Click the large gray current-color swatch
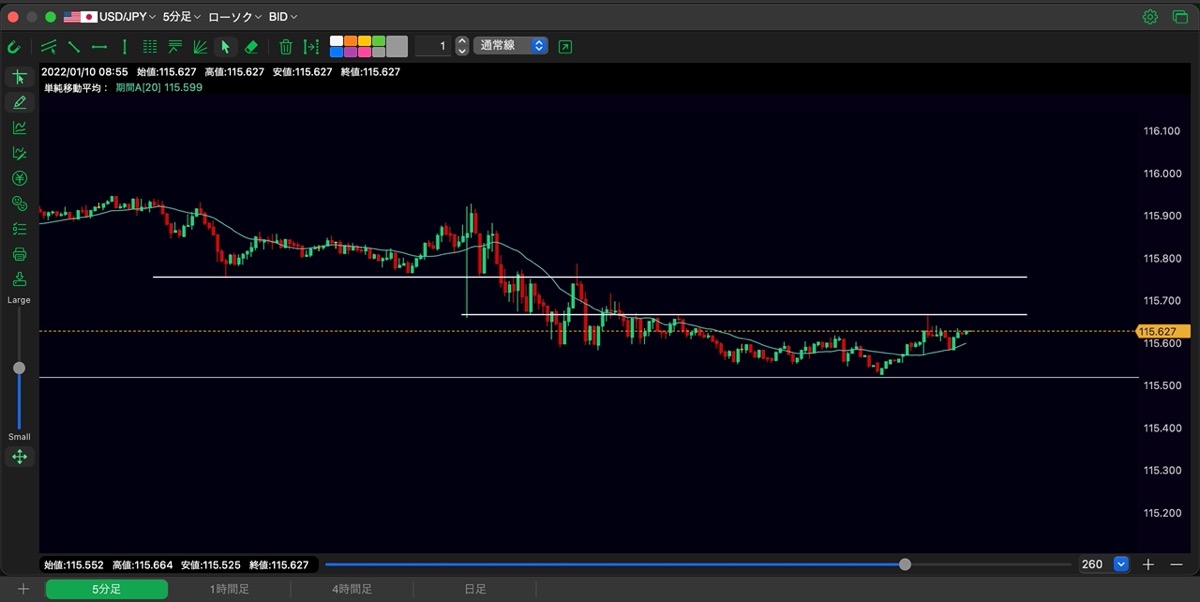The width and height of the screenshot is (1200, 602). 397,46
